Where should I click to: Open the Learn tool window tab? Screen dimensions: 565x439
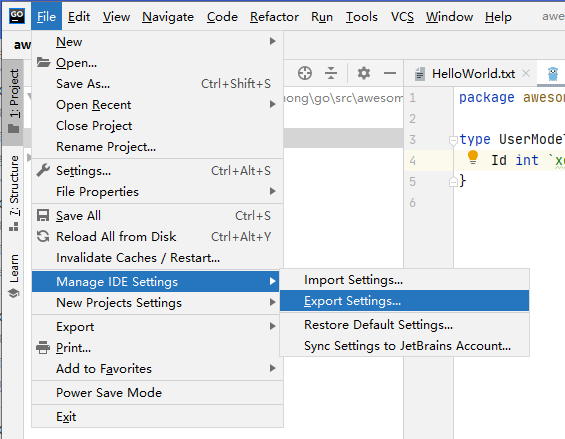(13, 276)
